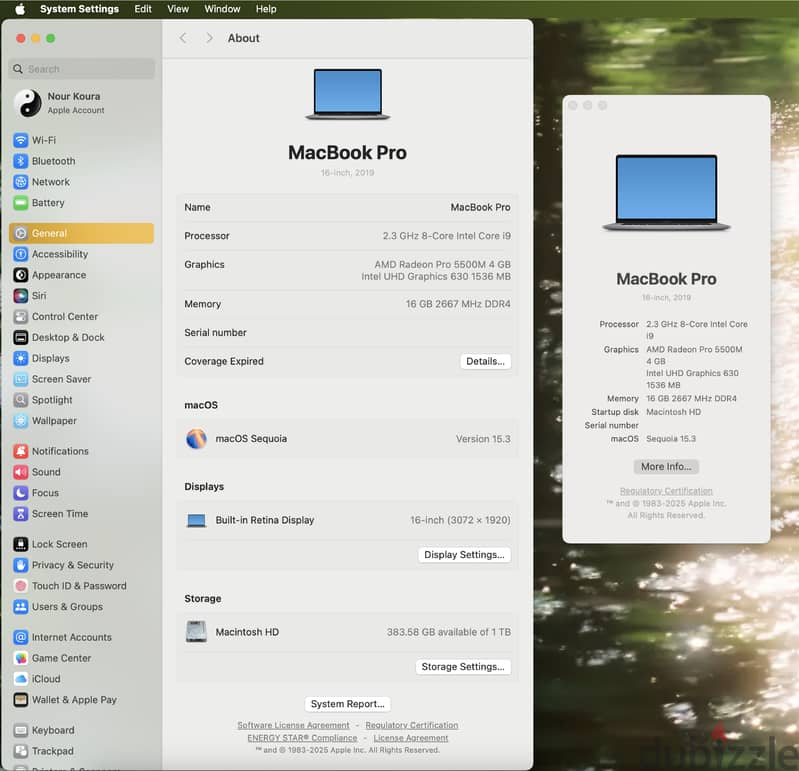Screen dimensions: 799x771
Task: Click the large MacBook Pro image in About pane
Action: point(348,94)
